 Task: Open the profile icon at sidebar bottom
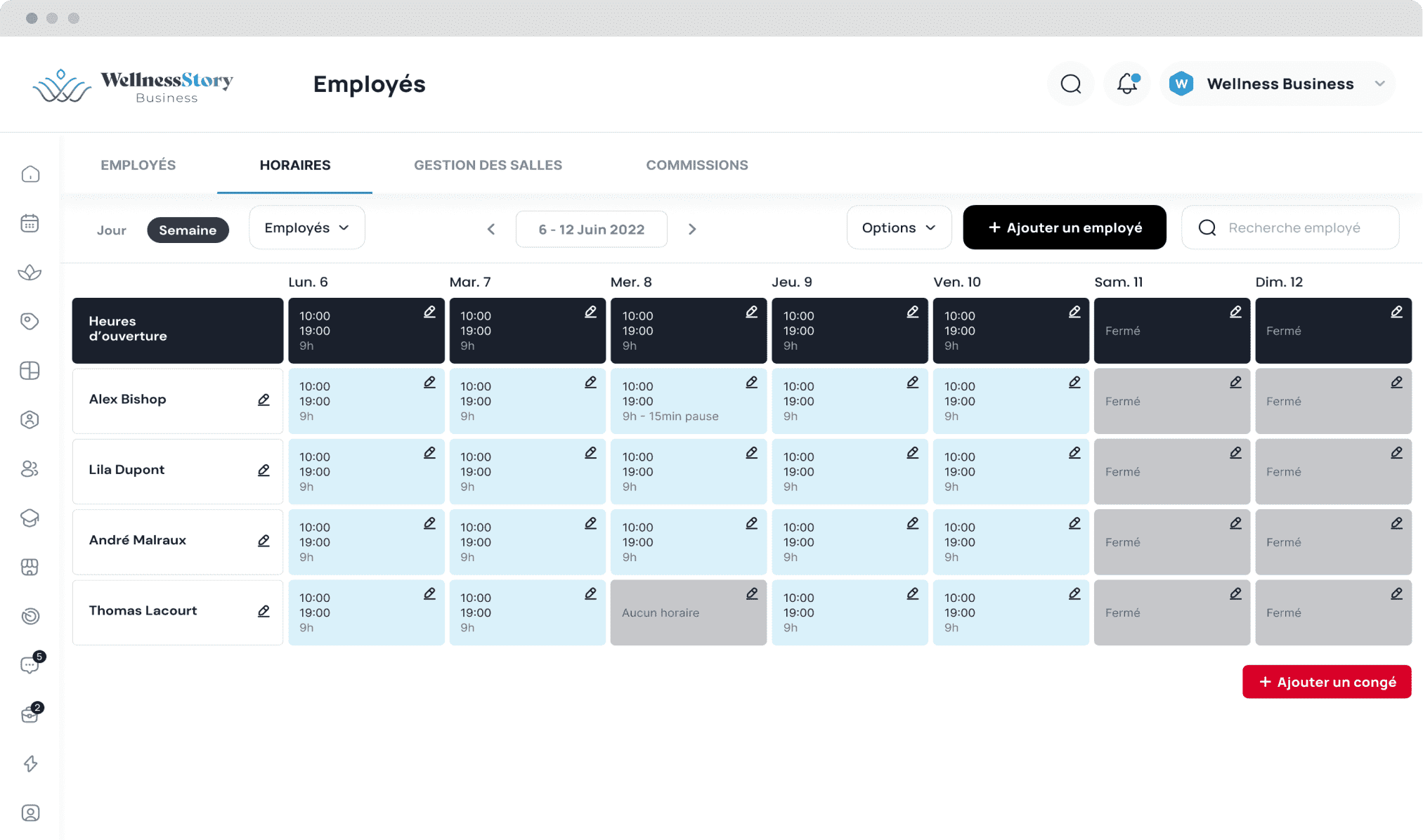pos(30,813)
